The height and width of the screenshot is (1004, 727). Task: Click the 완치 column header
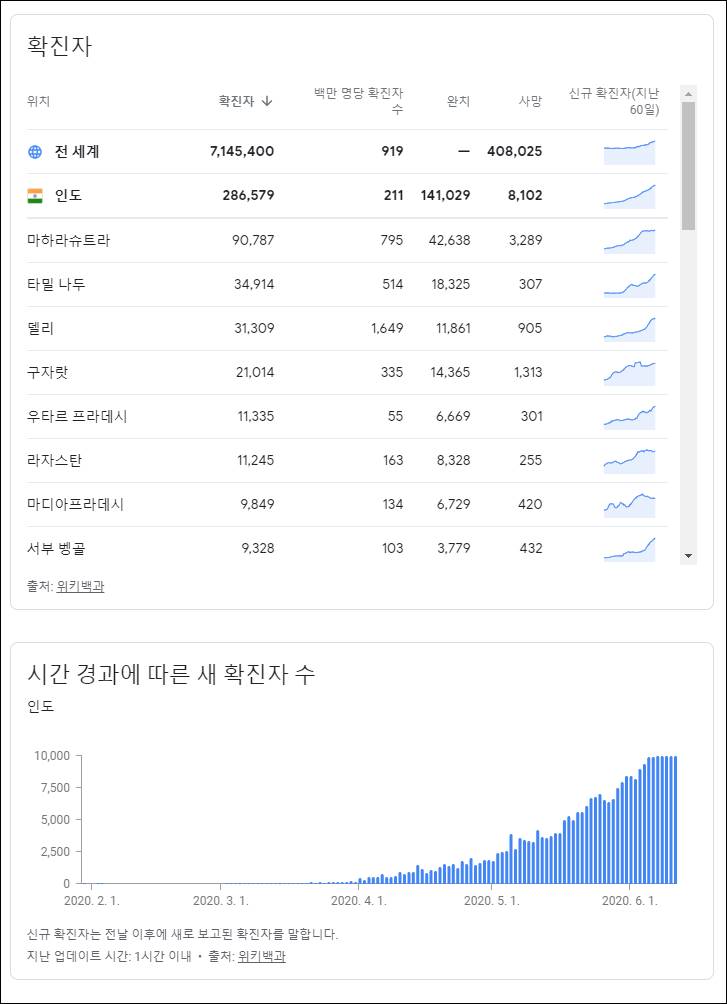[x=459, y=101]
